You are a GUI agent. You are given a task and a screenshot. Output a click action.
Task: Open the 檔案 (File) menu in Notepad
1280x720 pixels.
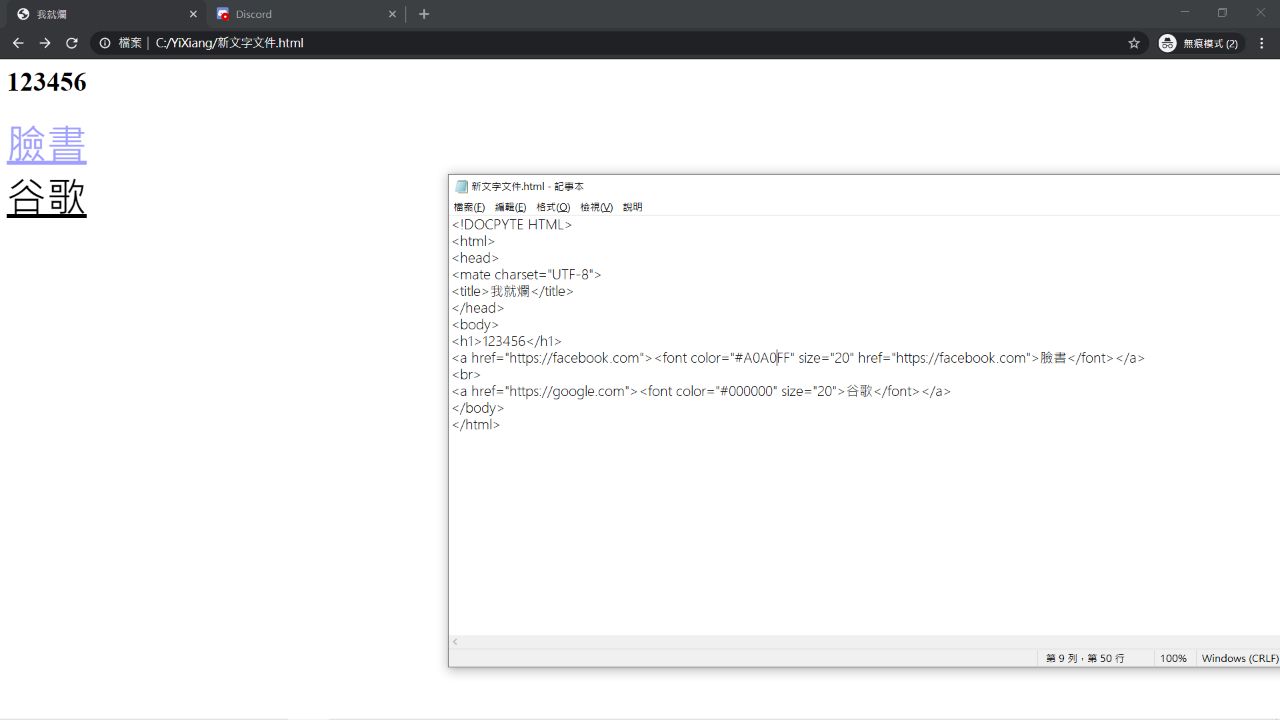(469, 207)
